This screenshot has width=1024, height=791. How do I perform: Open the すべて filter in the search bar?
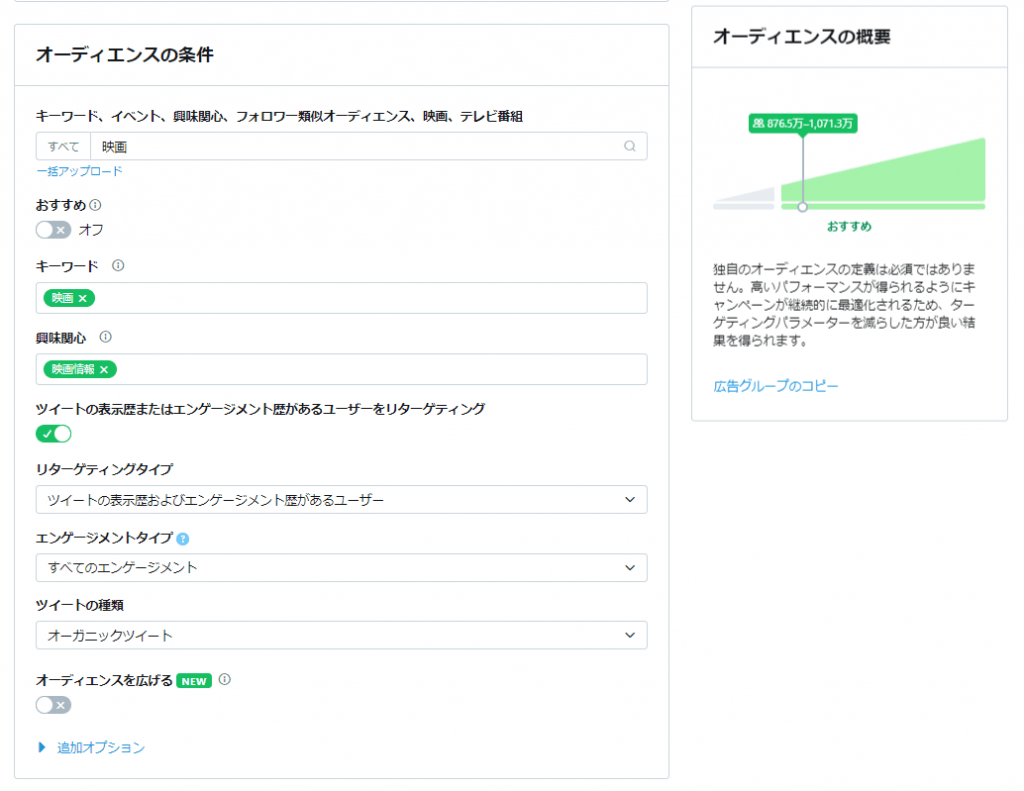[x=62, y=146]
